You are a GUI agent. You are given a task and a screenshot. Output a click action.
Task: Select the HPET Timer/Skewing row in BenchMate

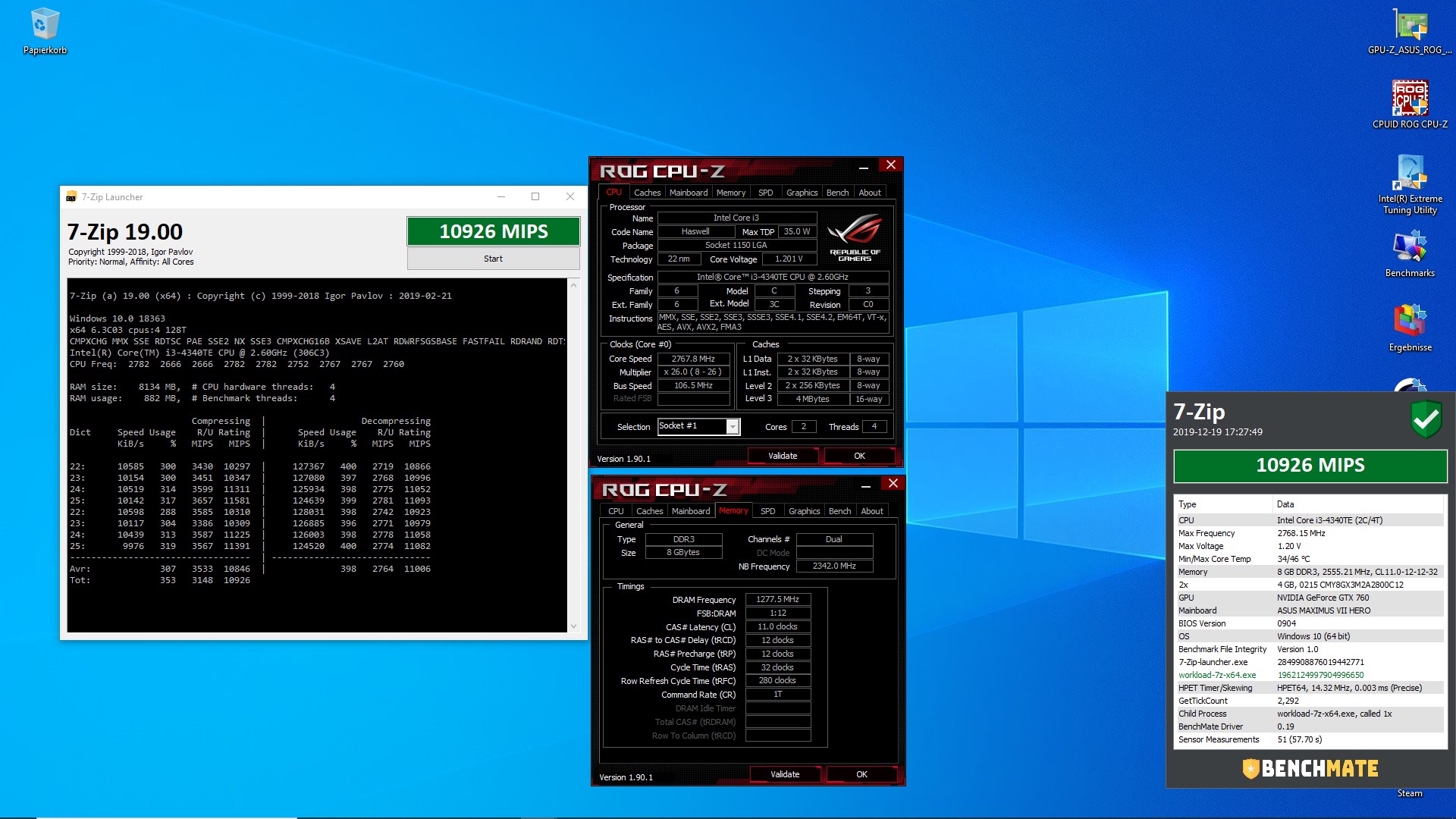(1310, 688)
